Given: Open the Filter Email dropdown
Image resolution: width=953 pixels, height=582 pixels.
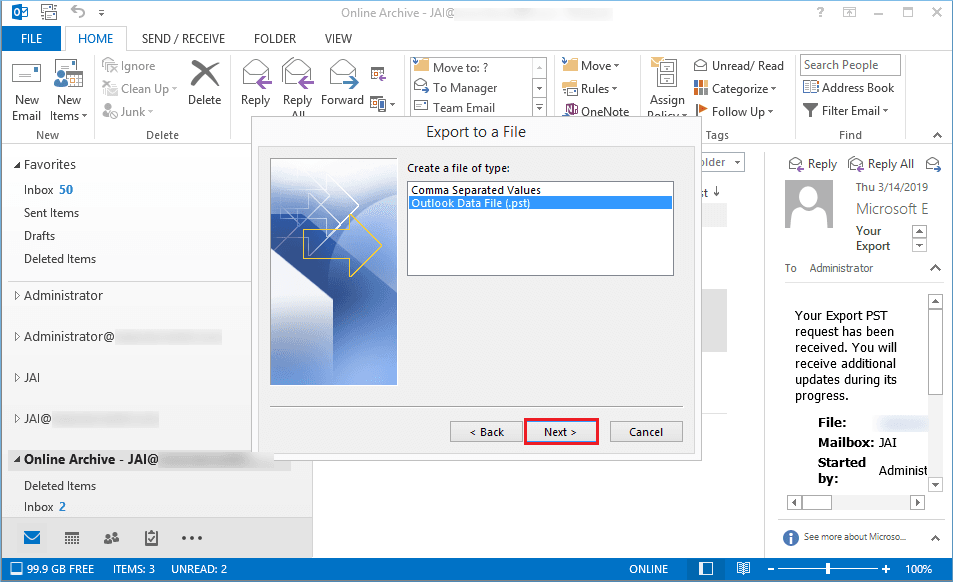Looking at the screenshot, I should pyautogui.click(x=845, y=111).
